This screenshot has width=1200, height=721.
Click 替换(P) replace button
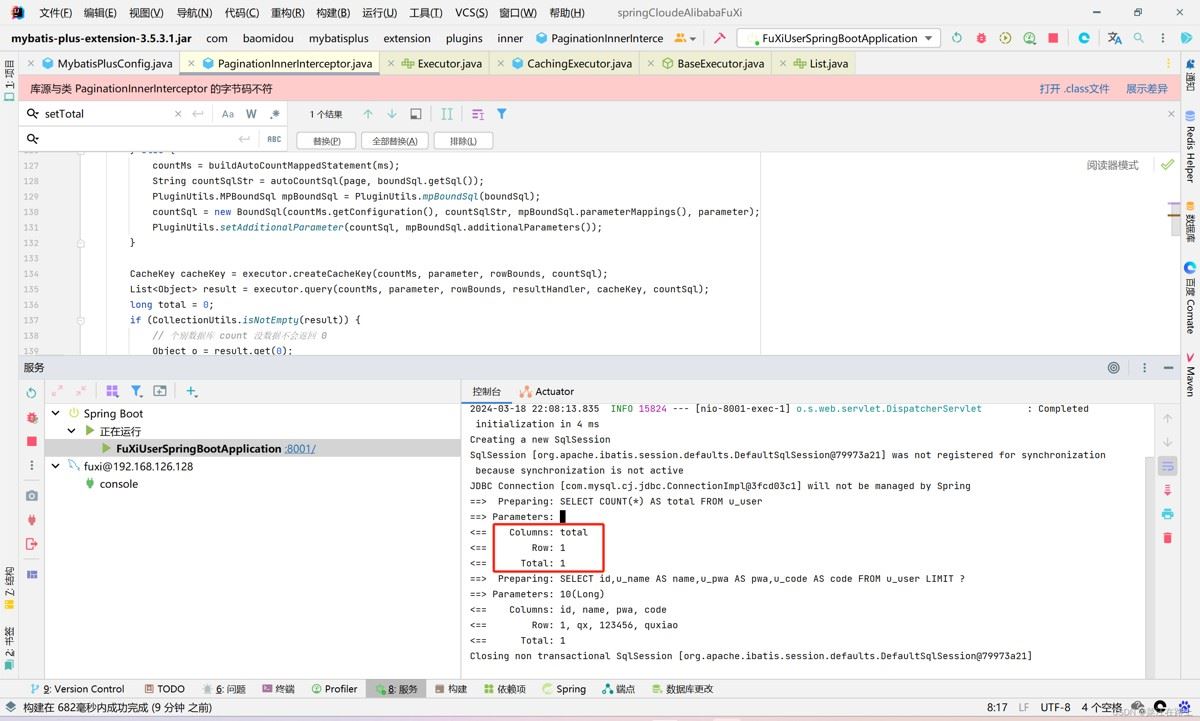point(326,141)
